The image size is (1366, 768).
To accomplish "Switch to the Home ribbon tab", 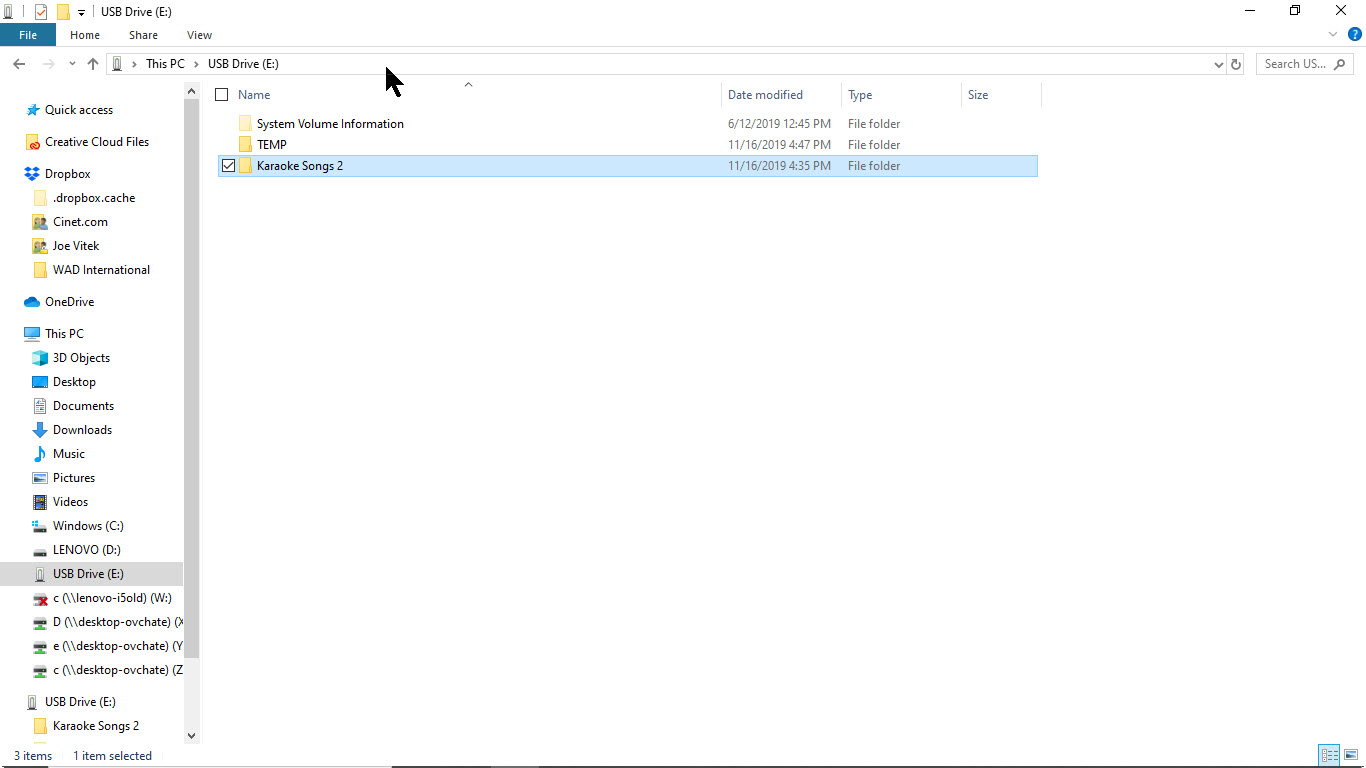I will point(85,35).
